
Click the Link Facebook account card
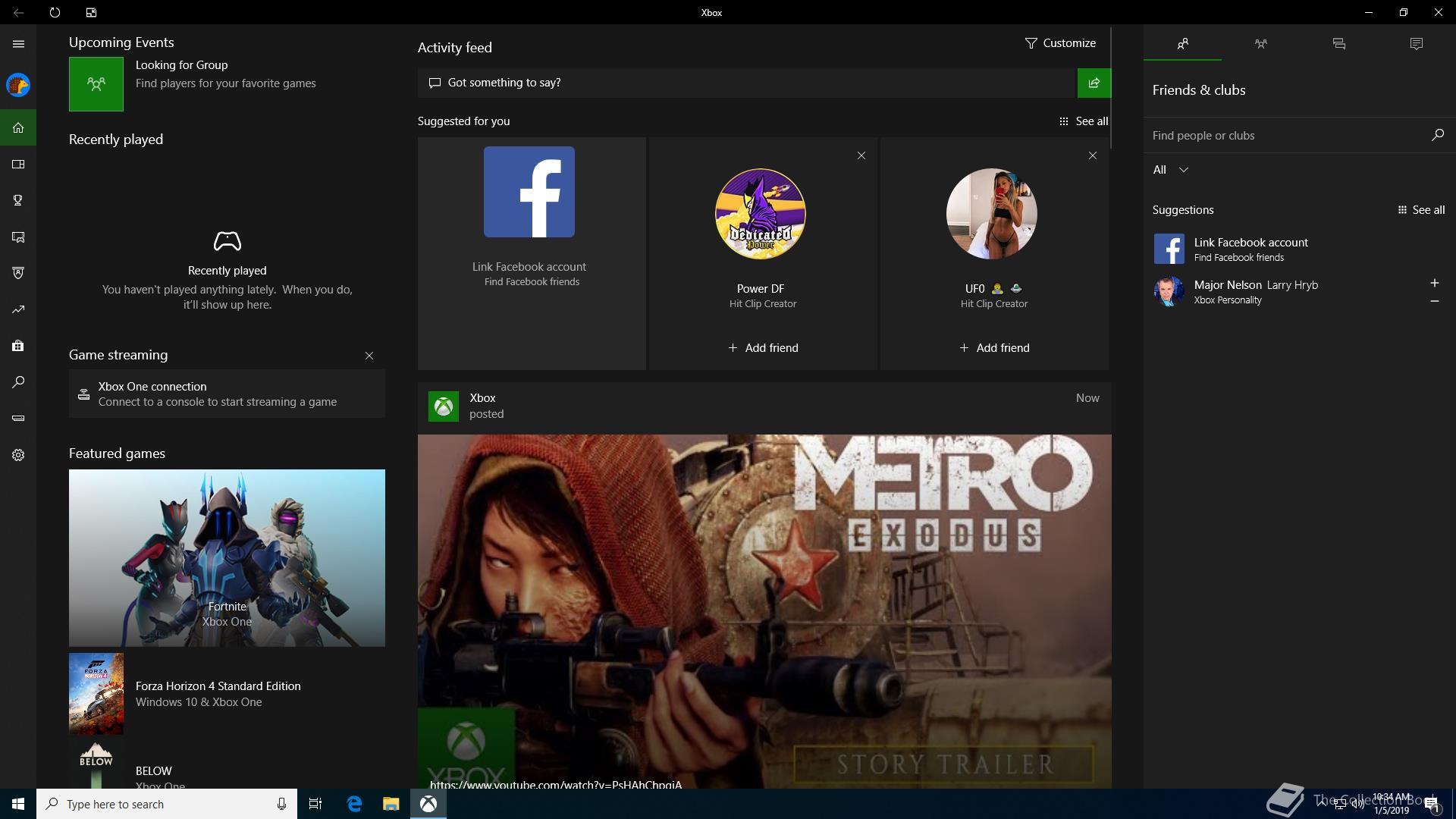click(x=532, y=253)
